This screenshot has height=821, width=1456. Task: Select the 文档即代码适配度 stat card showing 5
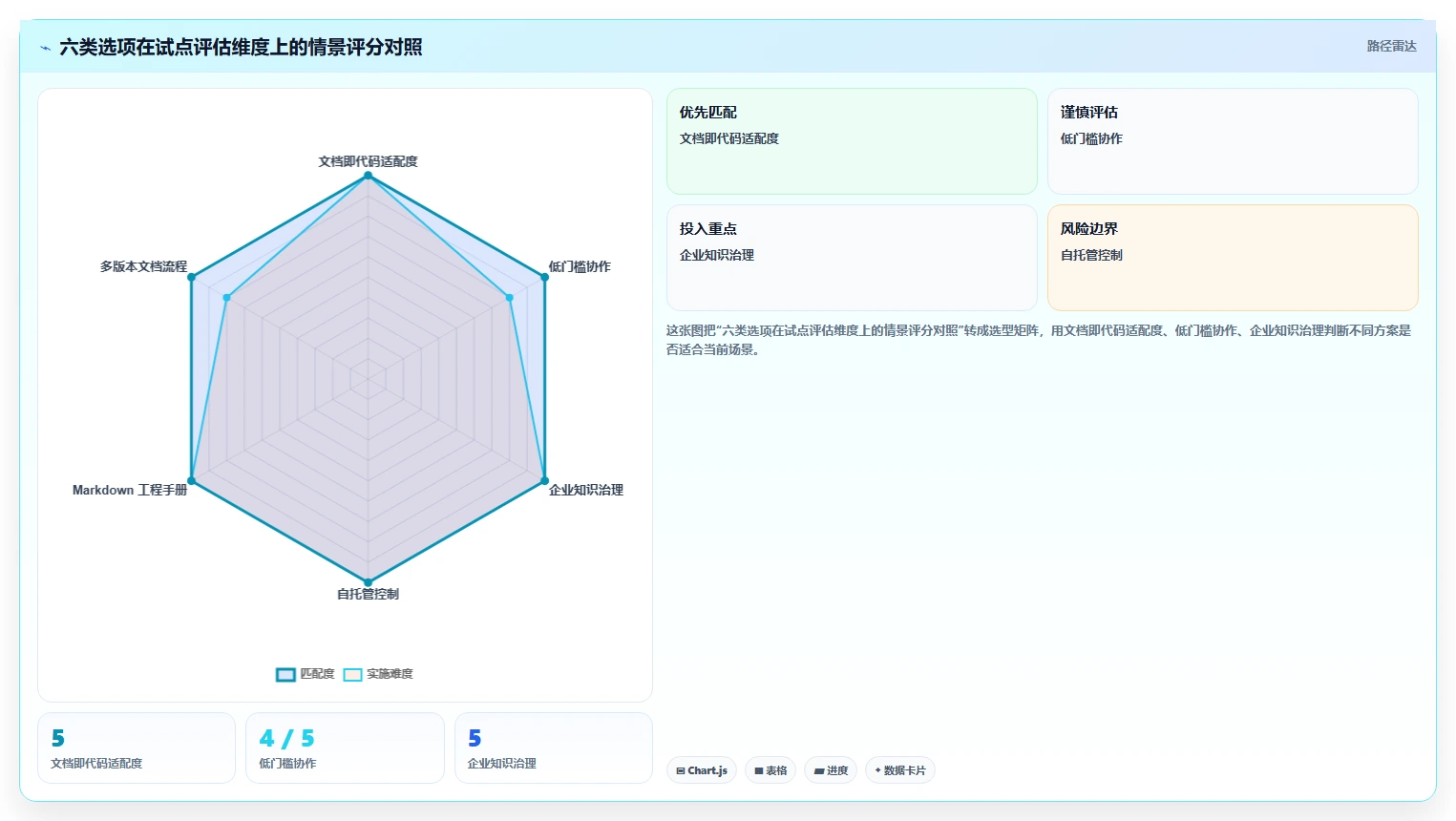click(x=137, y=748)
